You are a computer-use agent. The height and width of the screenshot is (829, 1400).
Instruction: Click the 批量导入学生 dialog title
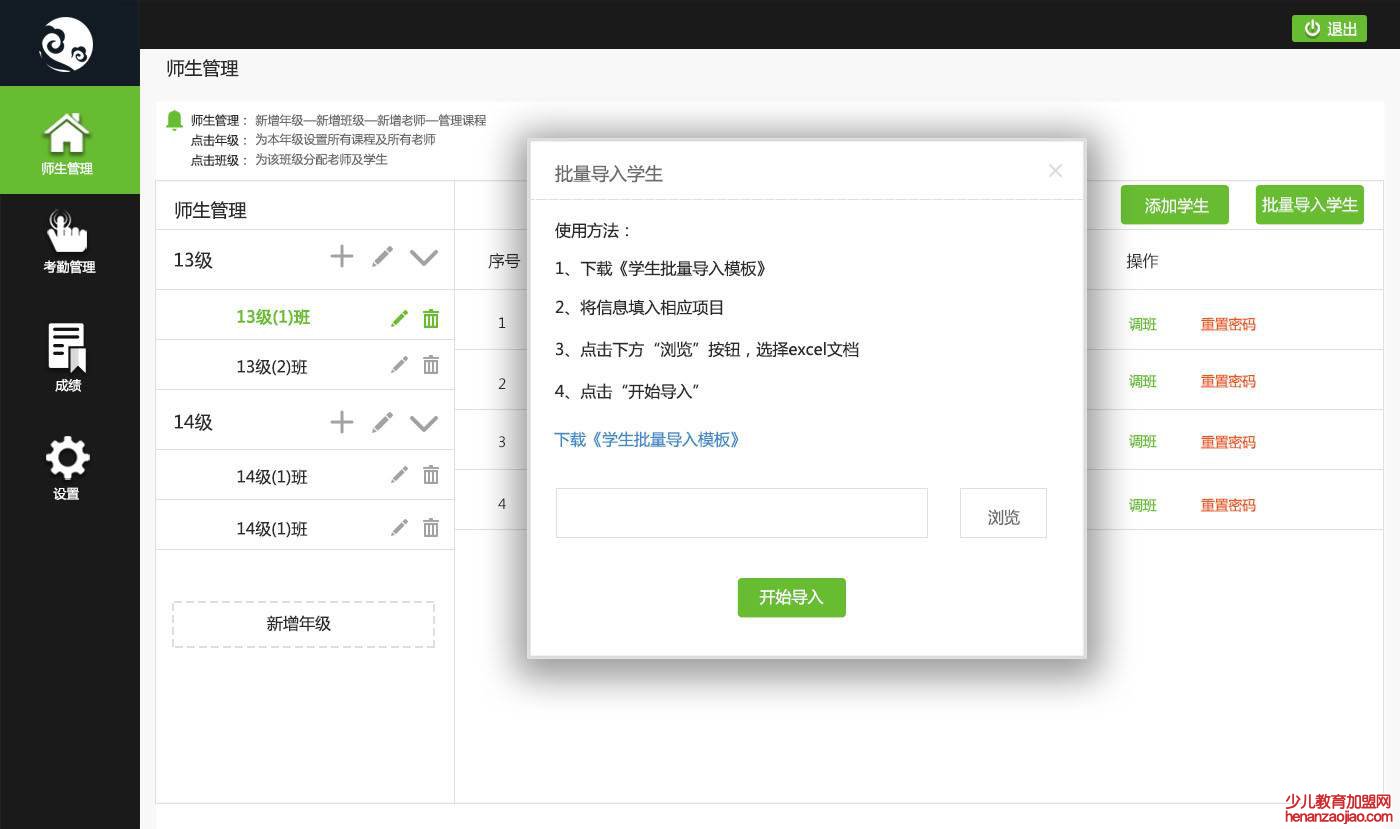[609, 174]
